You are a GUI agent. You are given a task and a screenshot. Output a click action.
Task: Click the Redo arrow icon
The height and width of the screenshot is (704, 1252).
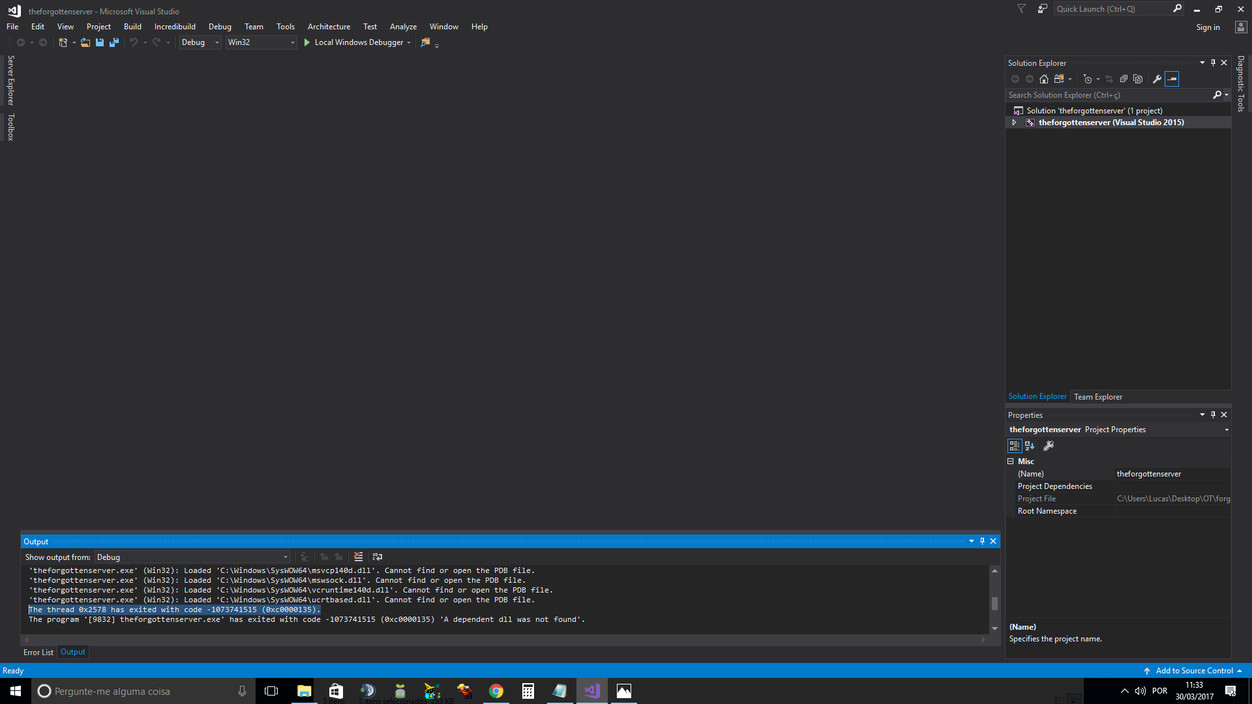(156, 42)
